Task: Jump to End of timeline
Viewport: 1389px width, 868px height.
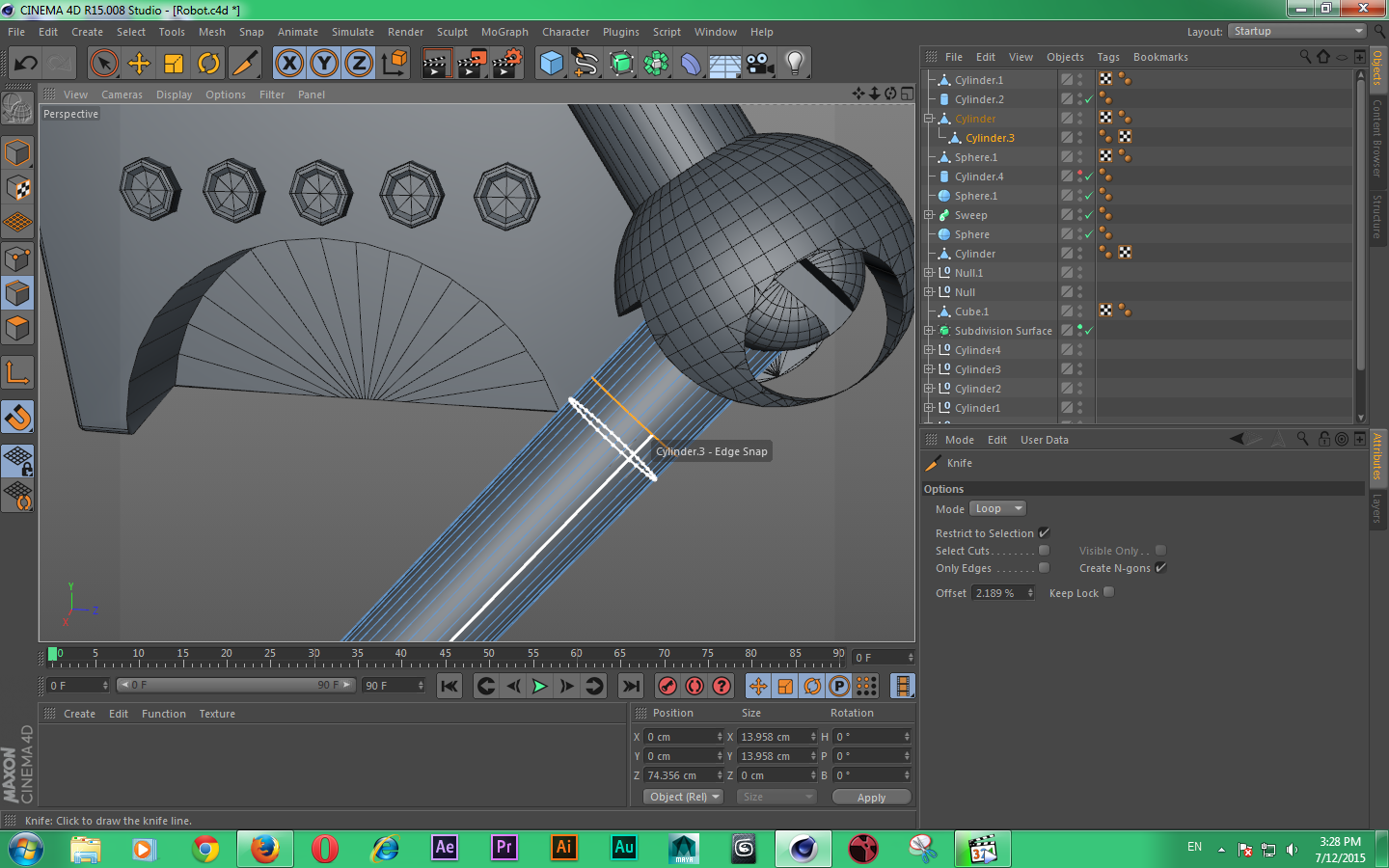Action: pos(630,686)
